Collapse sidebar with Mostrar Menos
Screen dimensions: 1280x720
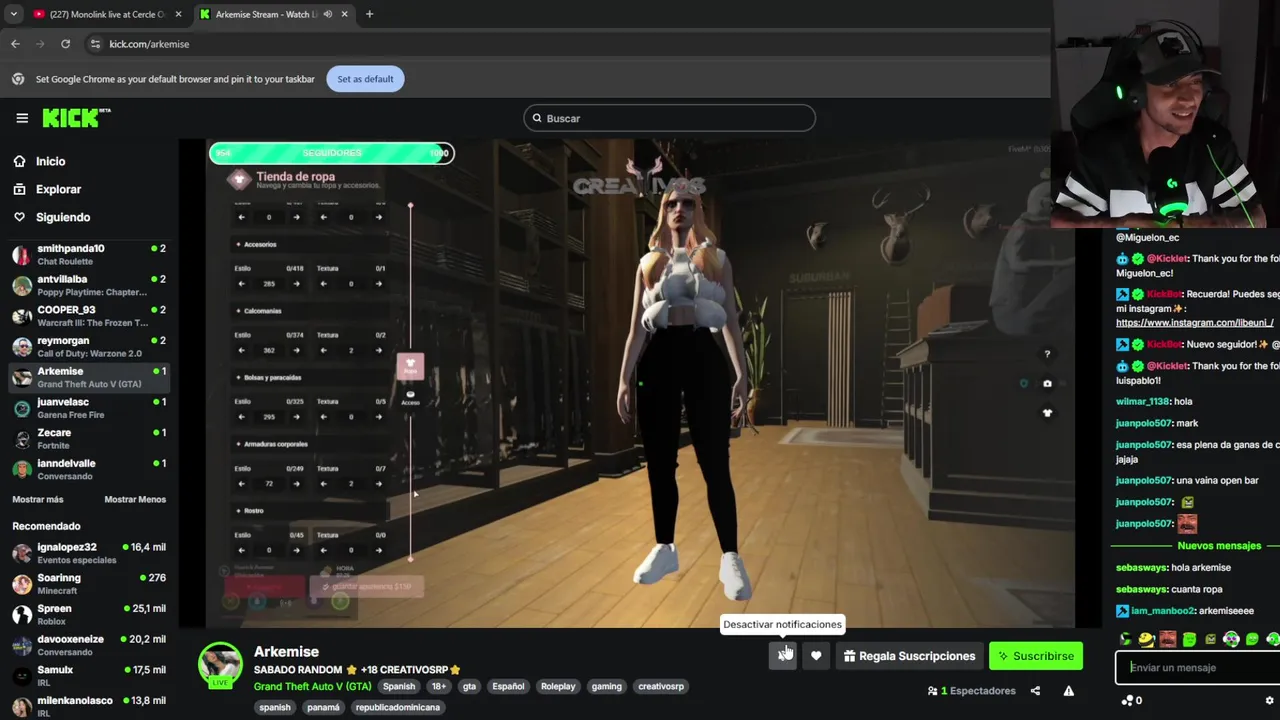click(135, 499)
